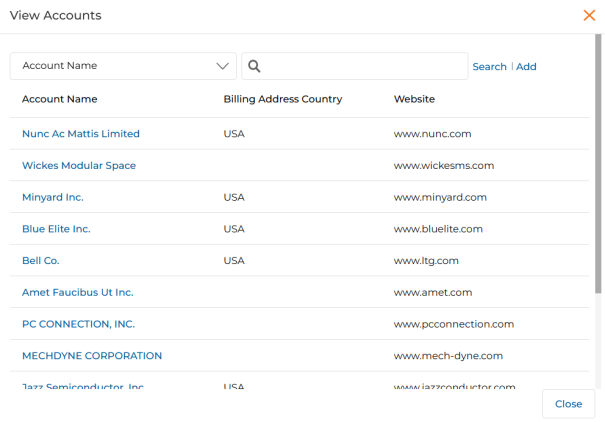The height and width of the screenshot is (422, 605).
Task: Click the magnifying glass search icon
Action: 254,66
